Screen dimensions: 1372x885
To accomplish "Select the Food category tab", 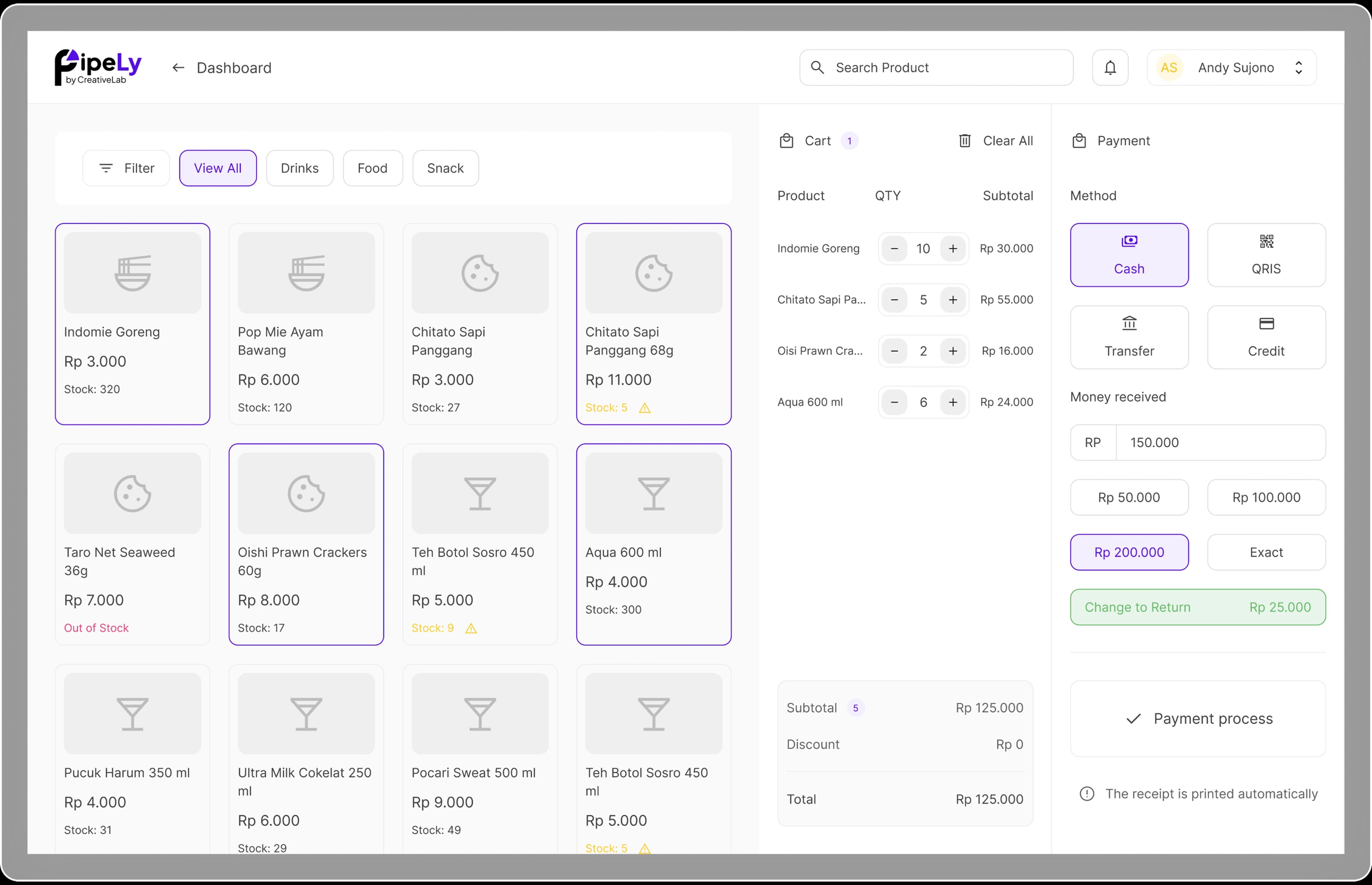I will point(372,168).
